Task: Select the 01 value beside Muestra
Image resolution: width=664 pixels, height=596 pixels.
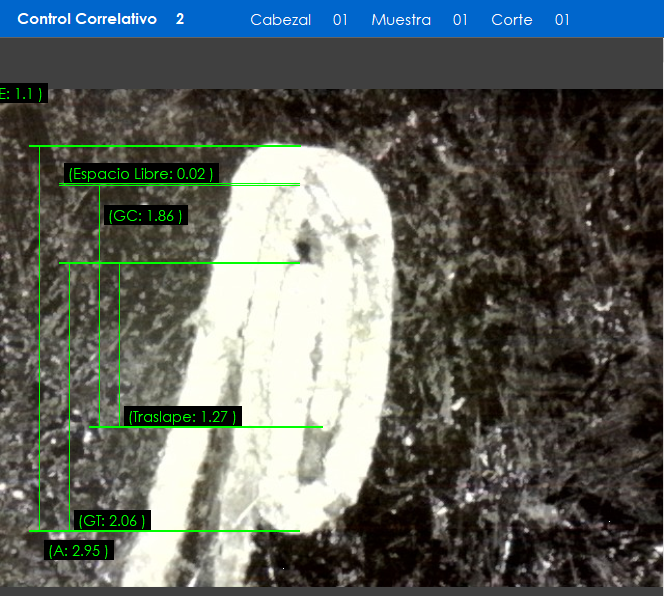Action: 460,20
